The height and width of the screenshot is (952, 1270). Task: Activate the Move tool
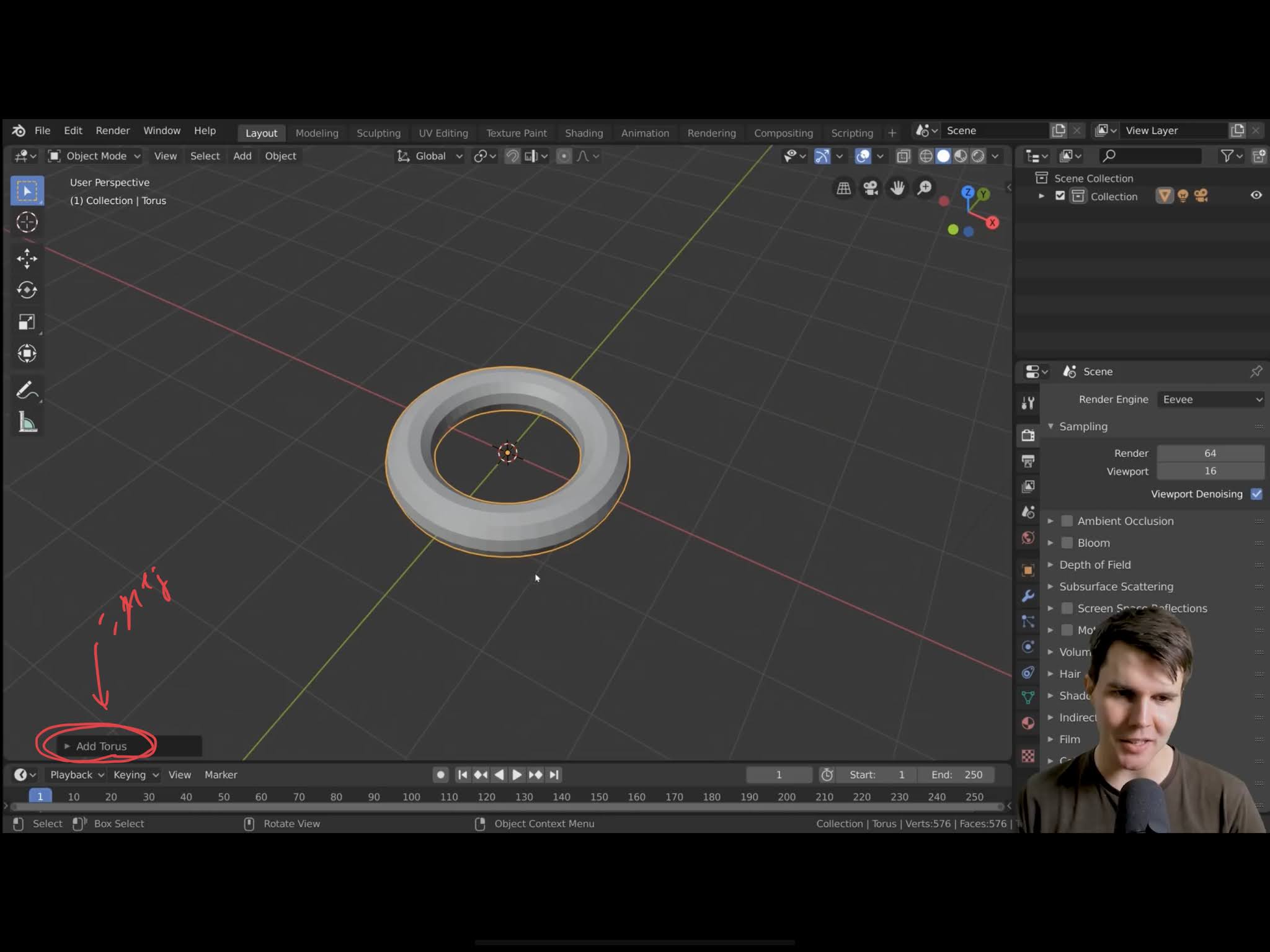pos(27,259)
